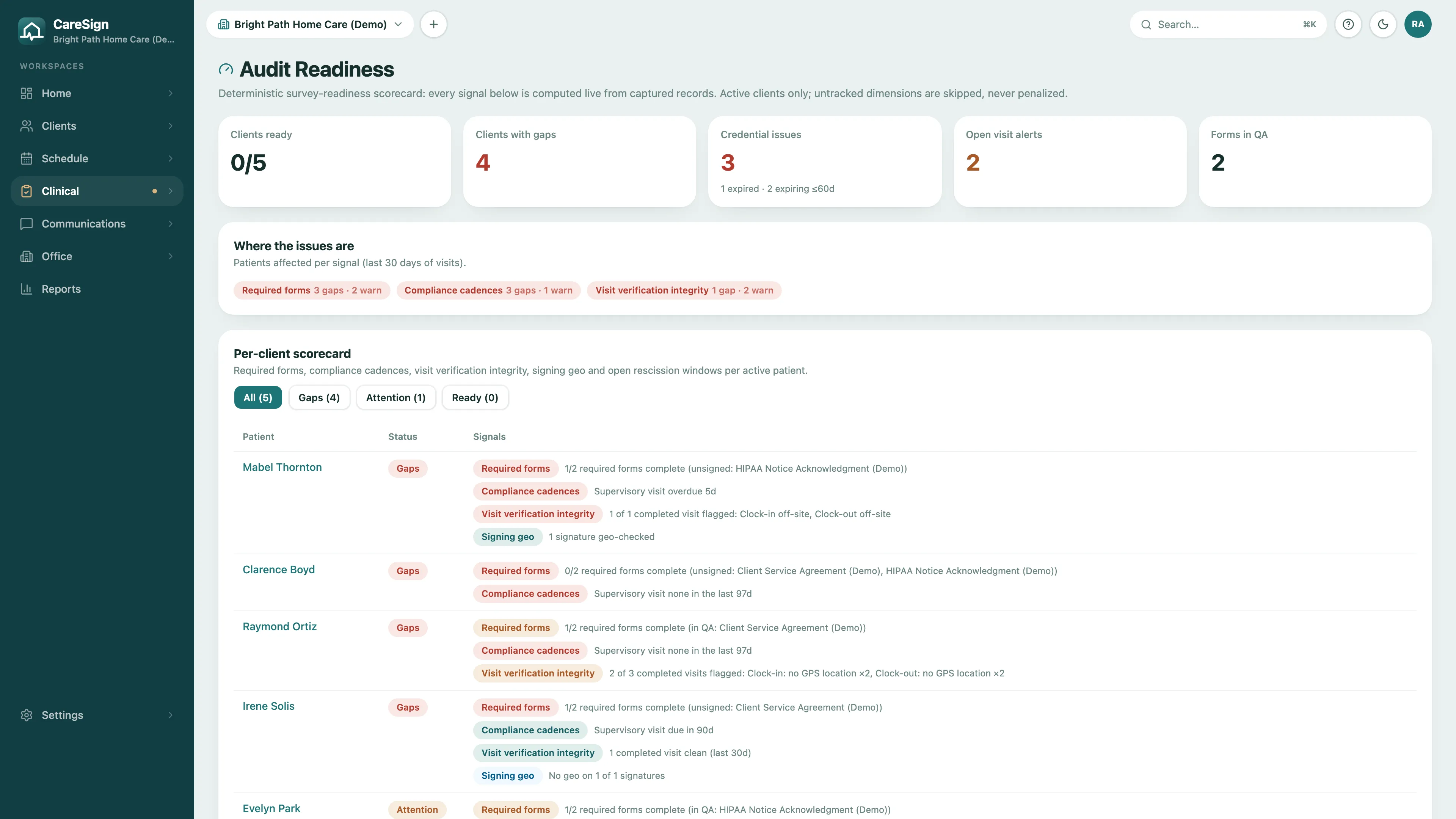This screenshot has height=819, width=1456.
Task: Click the Clients people icon
Action: tap(27, 126)
